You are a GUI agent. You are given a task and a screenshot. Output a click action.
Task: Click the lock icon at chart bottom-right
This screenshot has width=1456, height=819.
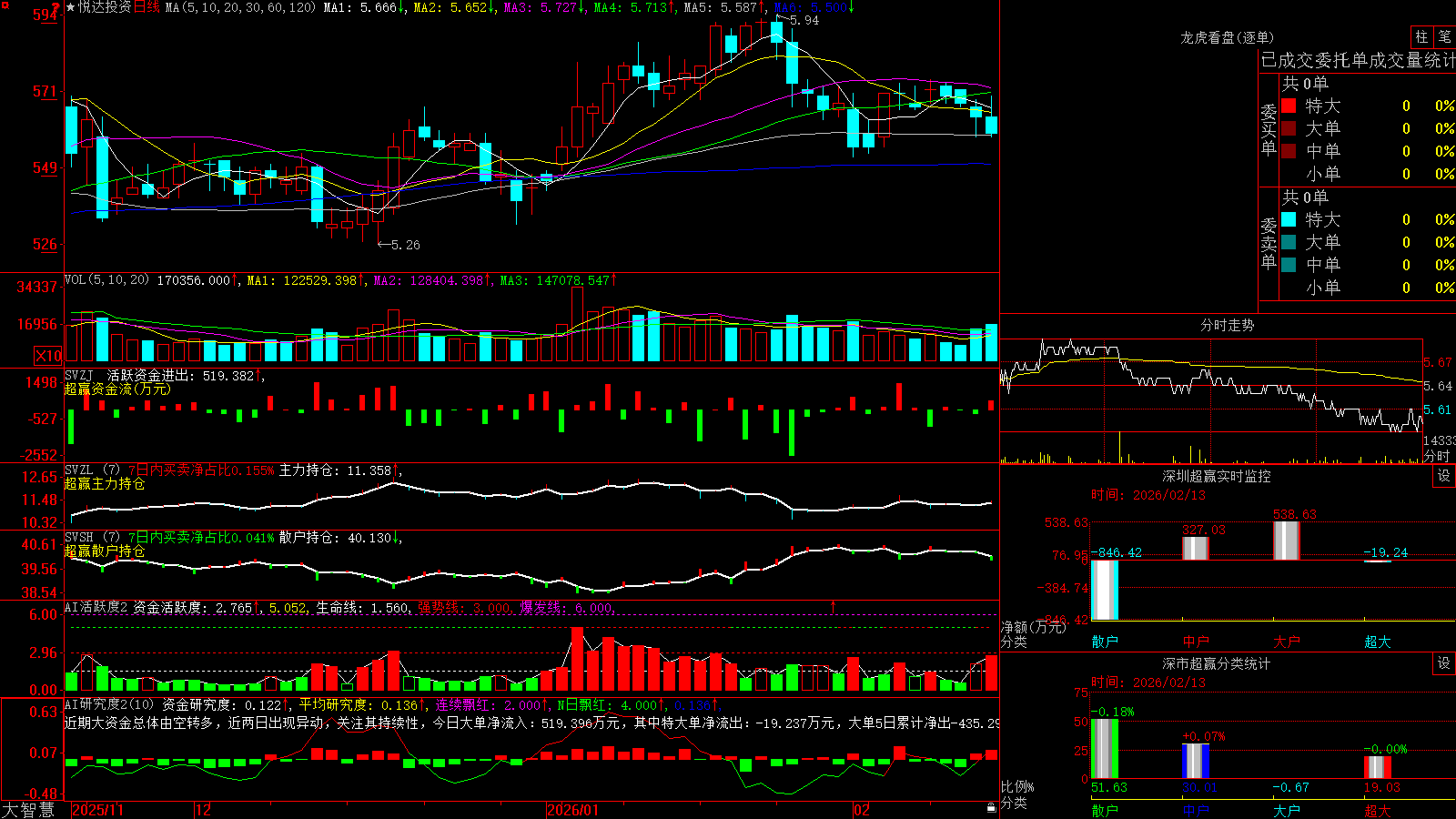(991, 808)
